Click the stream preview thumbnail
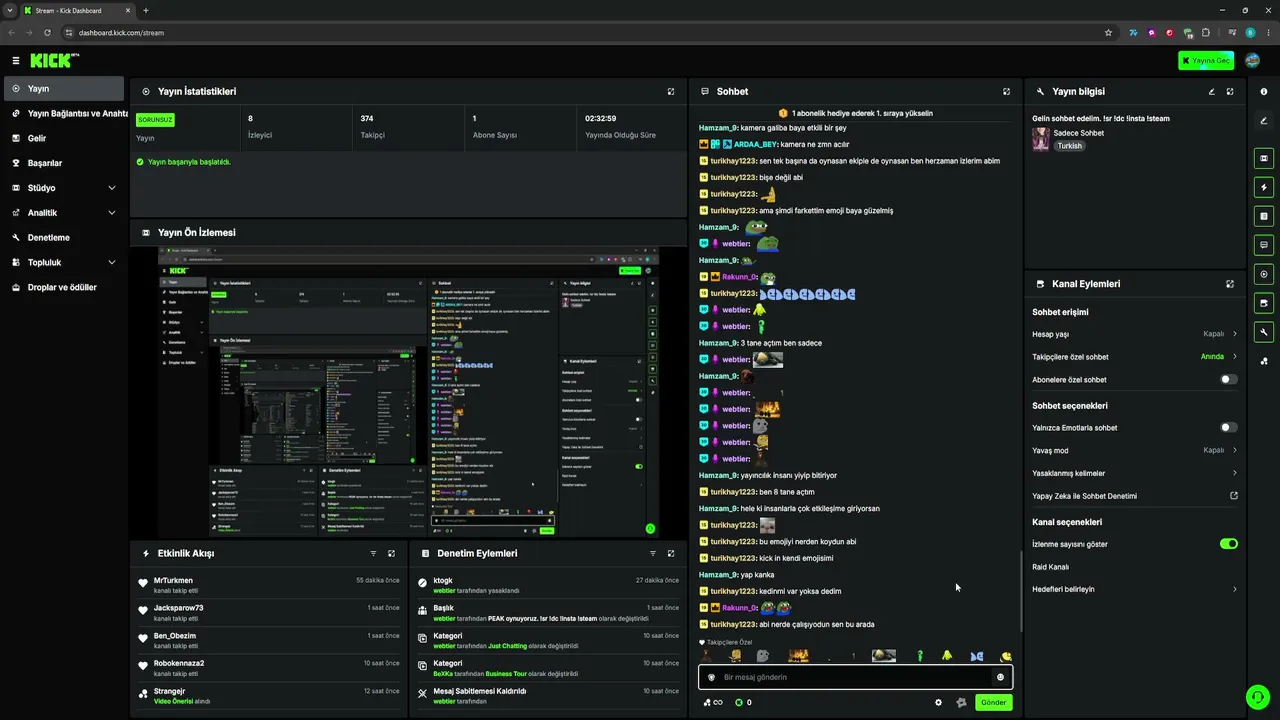 (408, 392)
